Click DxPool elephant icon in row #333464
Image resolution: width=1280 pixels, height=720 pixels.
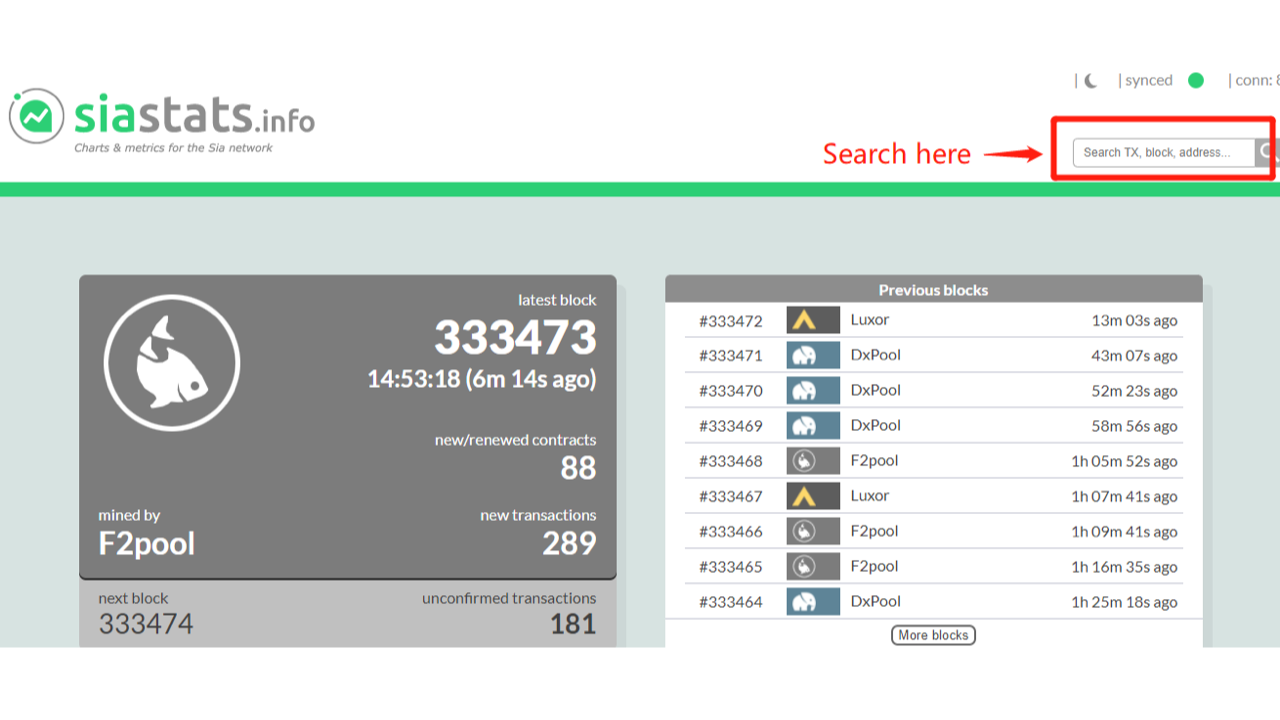click(x=813, y=601)
